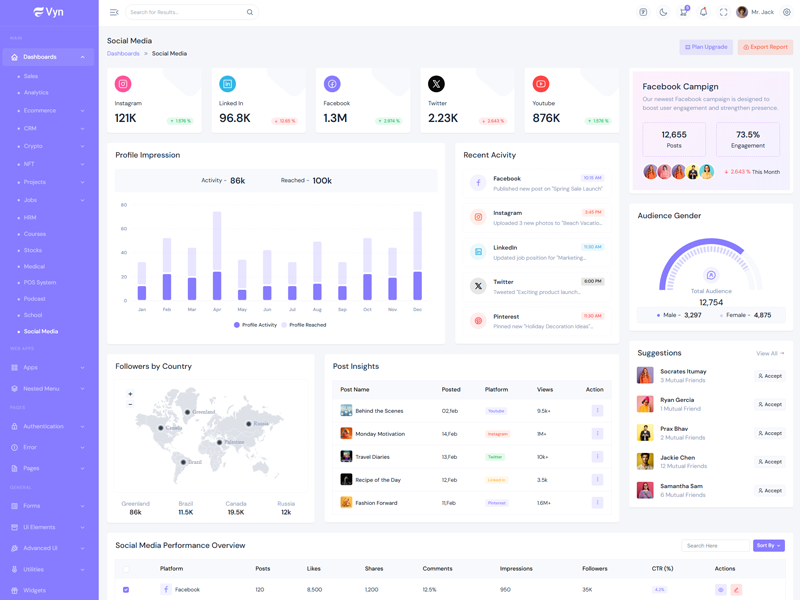Image resolution: width=800 pixels, height=600 pixels.
Task: Open the Analytics sidebar item
Action: click(36, 93)
